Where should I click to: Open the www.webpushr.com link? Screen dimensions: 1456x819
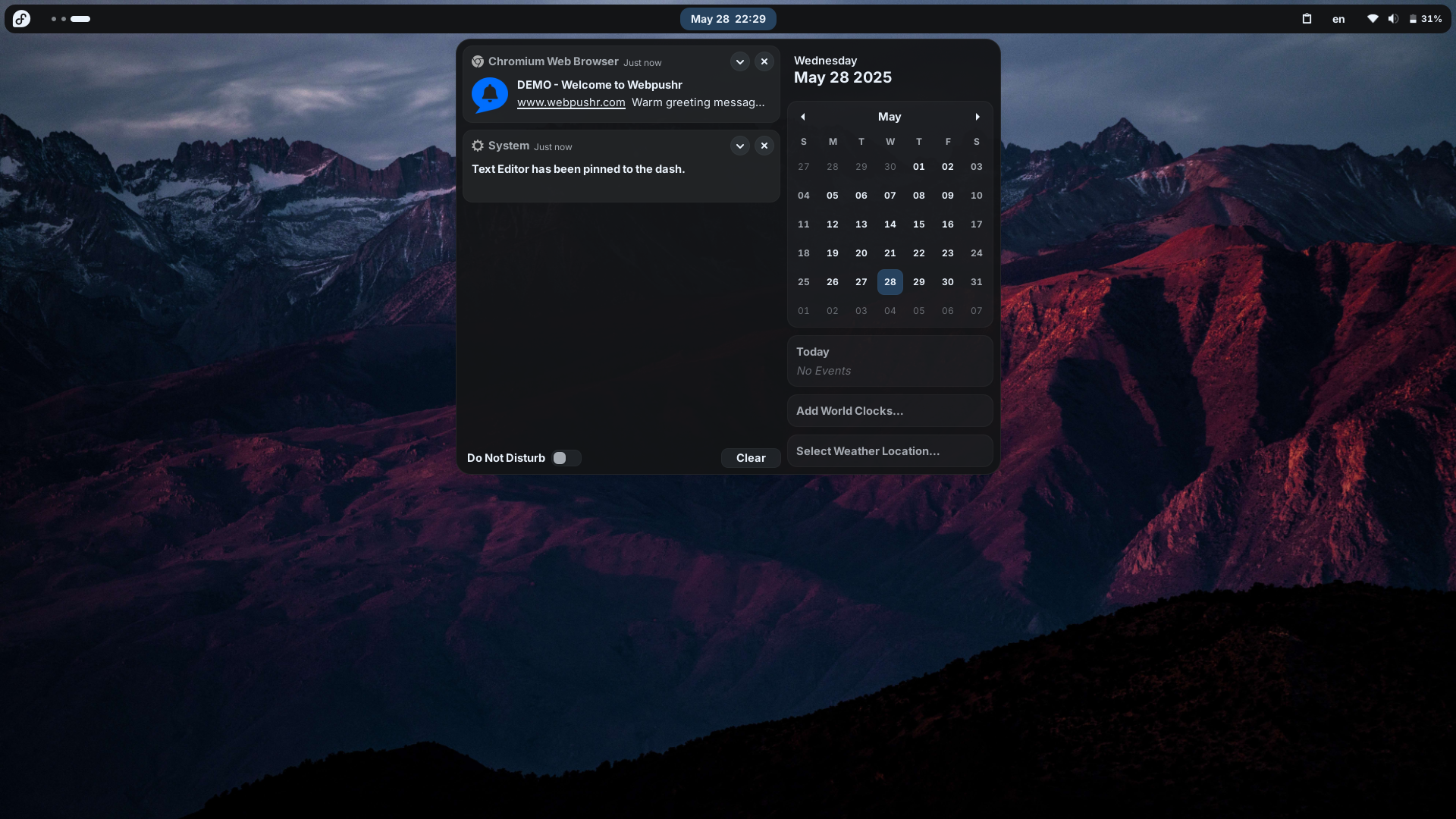571,102
